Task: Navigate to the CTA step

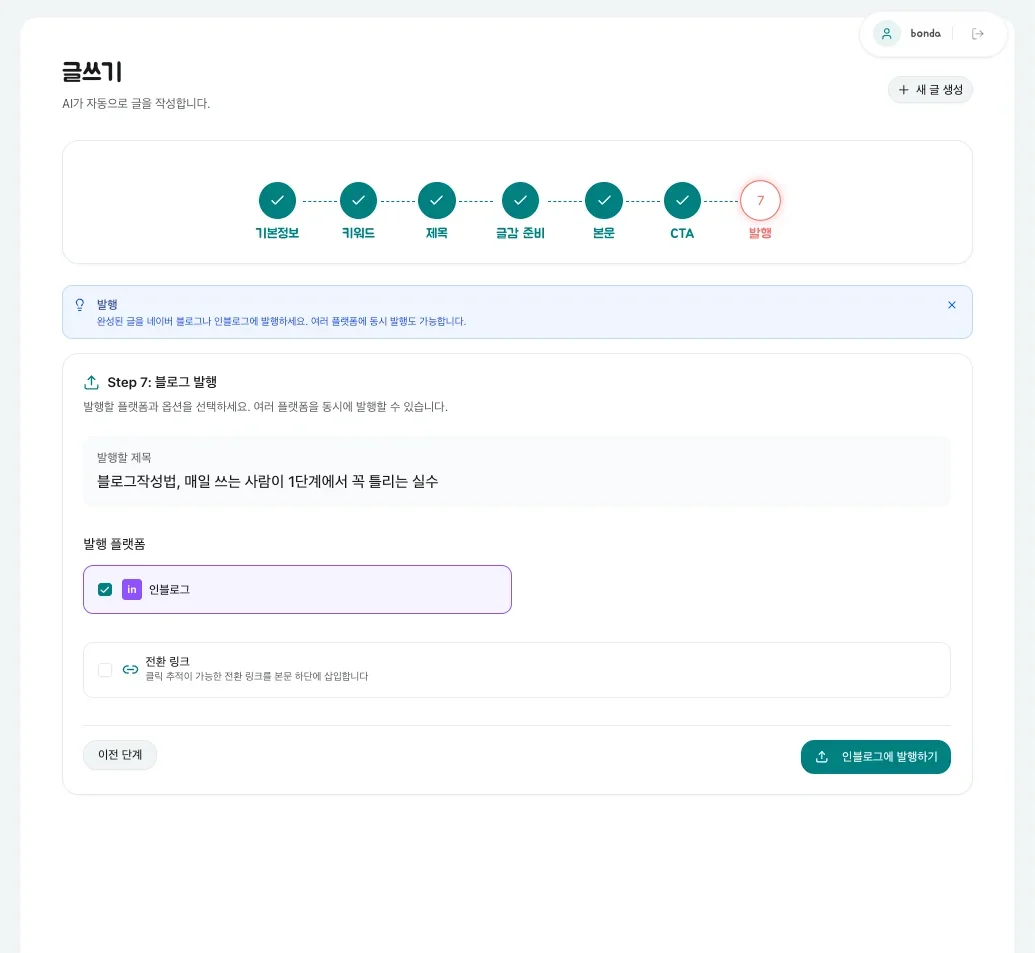Action: click(682, 200)
